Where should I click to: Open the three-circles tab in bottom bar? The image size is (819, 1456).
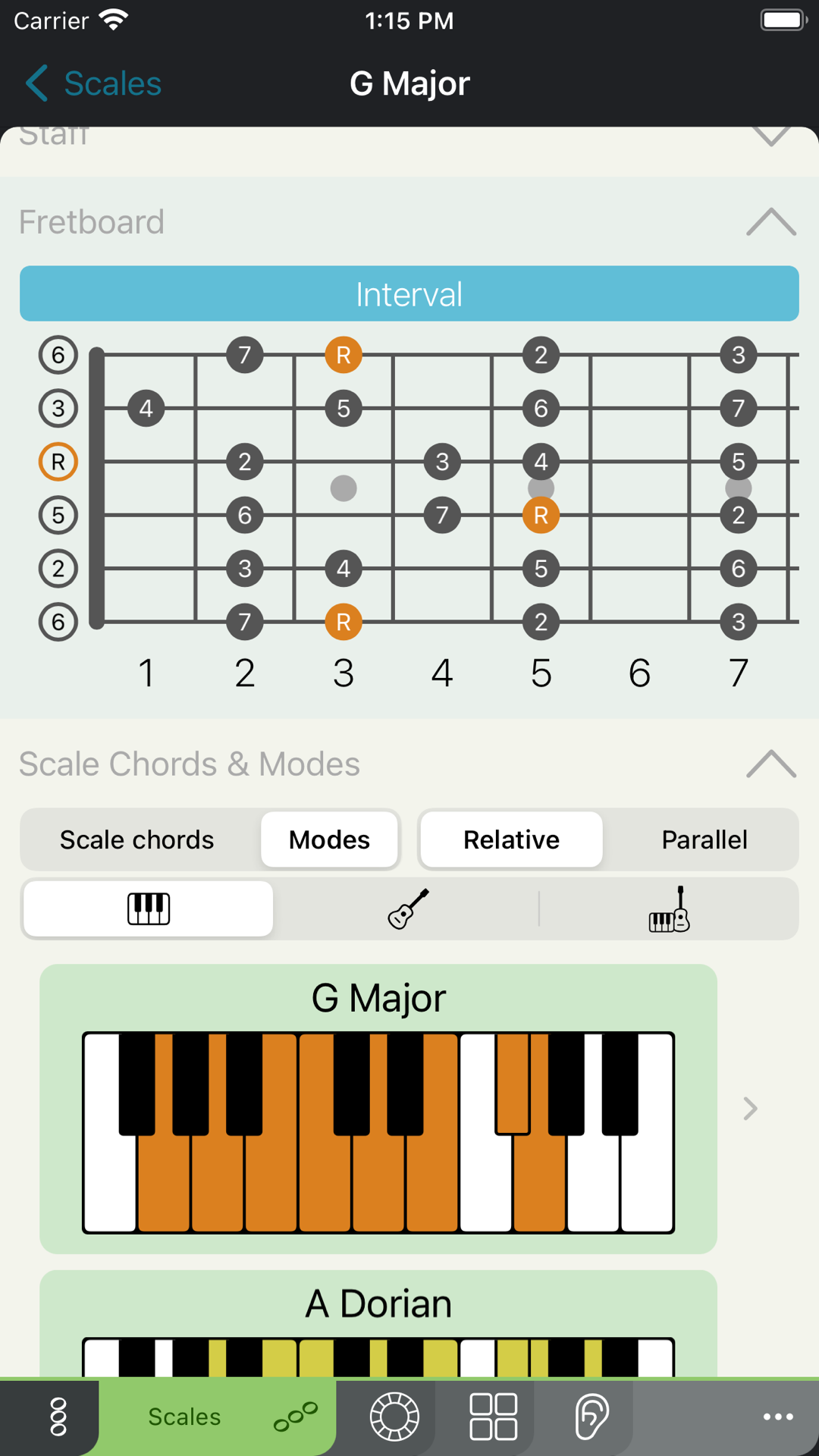58,1417
